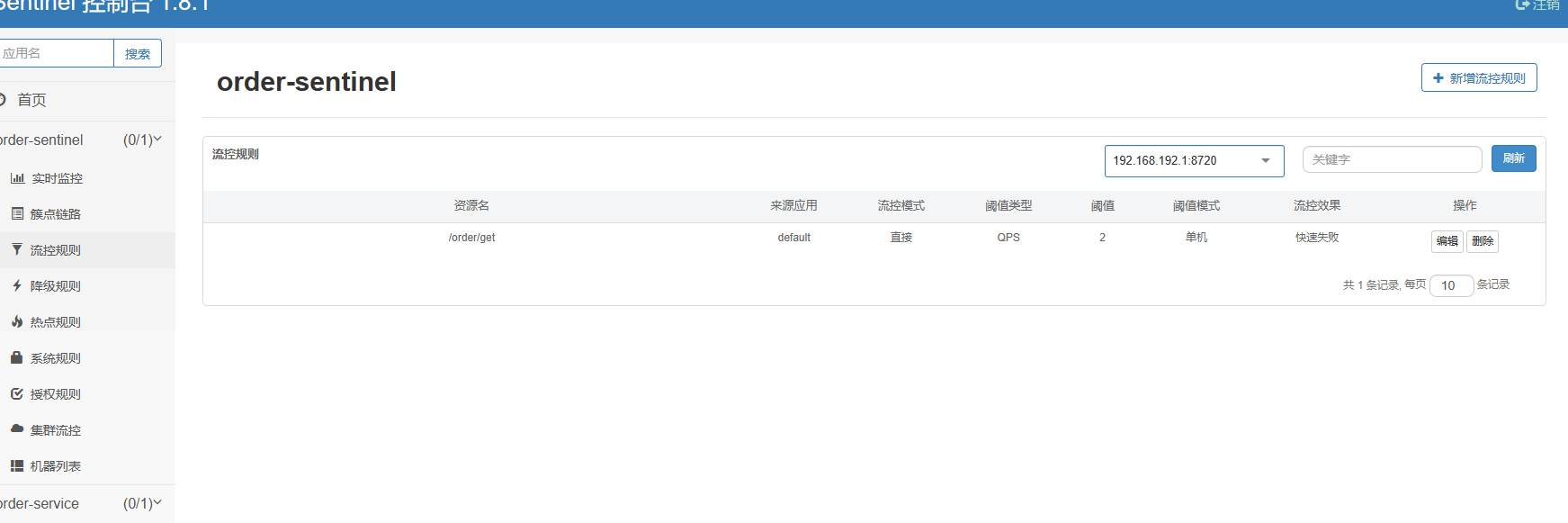Click the order-sentinel page heading

[306, 82]
